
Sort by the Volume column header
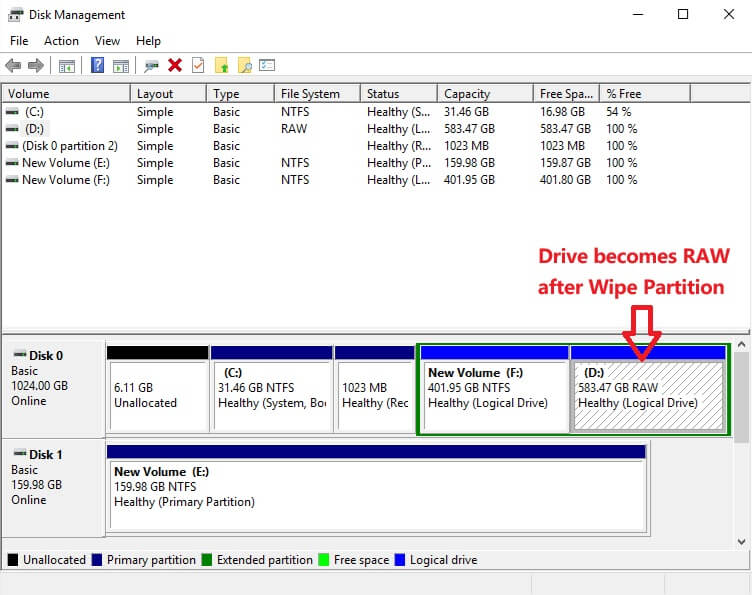[66, 93]
